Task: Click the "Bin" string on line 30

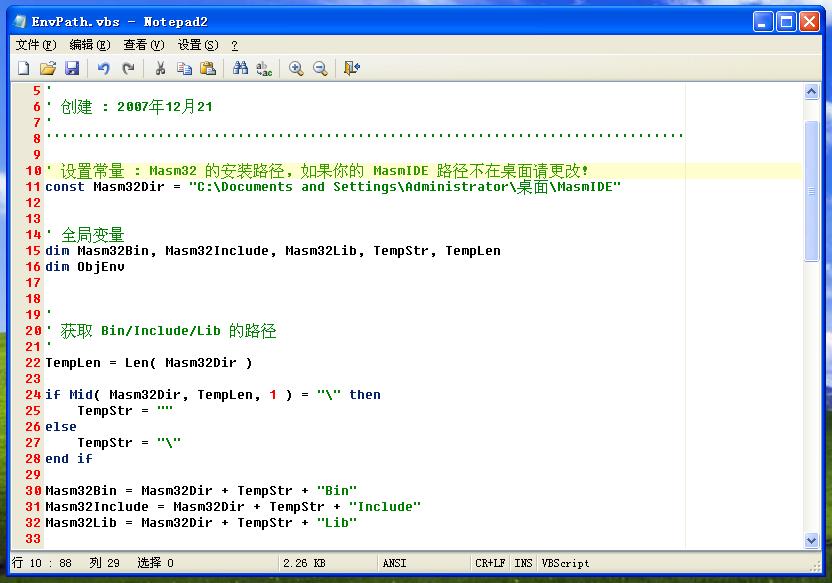Action: [337, 491]
